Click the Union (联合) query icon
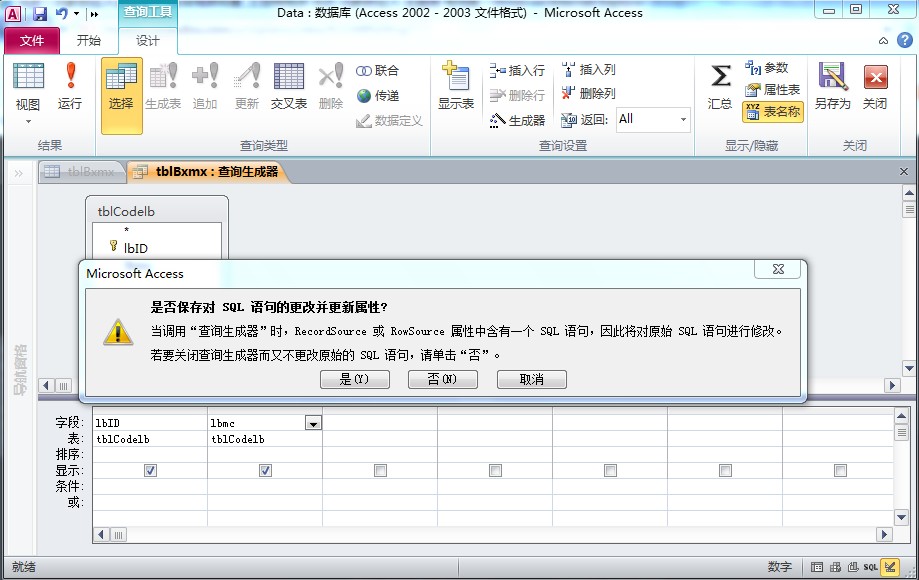 [x=377, y=70]
